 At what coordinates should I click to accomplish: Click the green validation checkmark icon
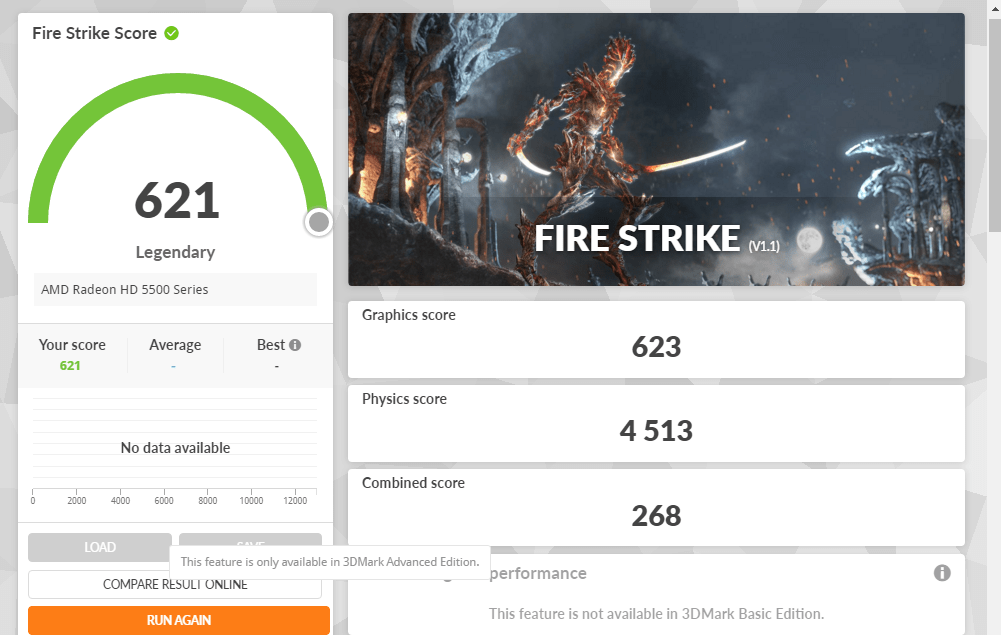(x=171, y=33)
